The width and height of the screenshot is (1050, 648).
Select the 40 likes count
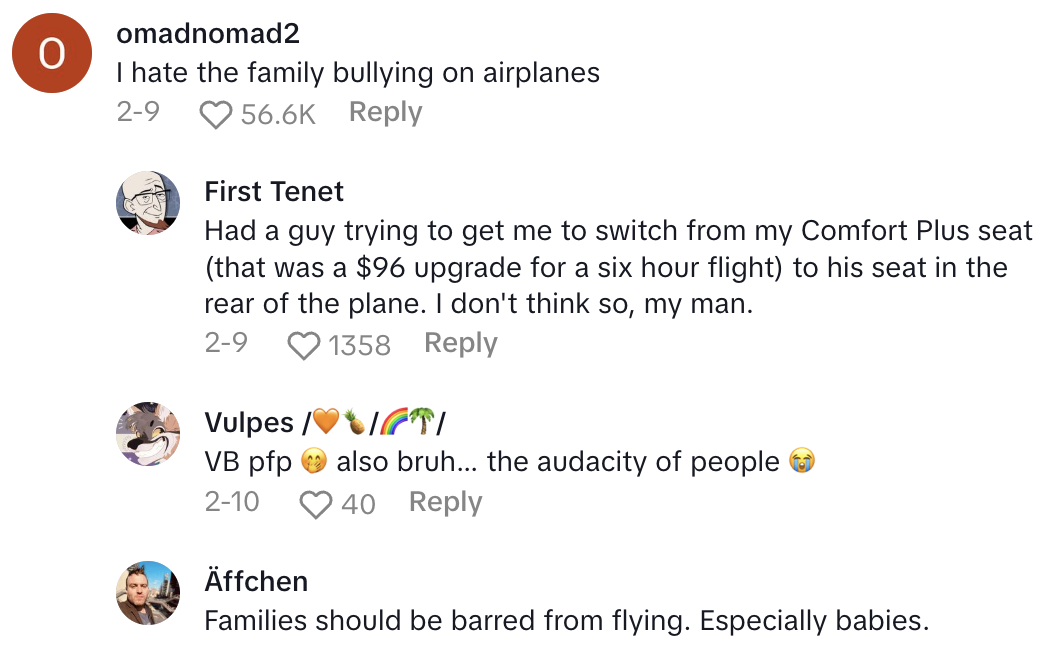click(358, 504)
